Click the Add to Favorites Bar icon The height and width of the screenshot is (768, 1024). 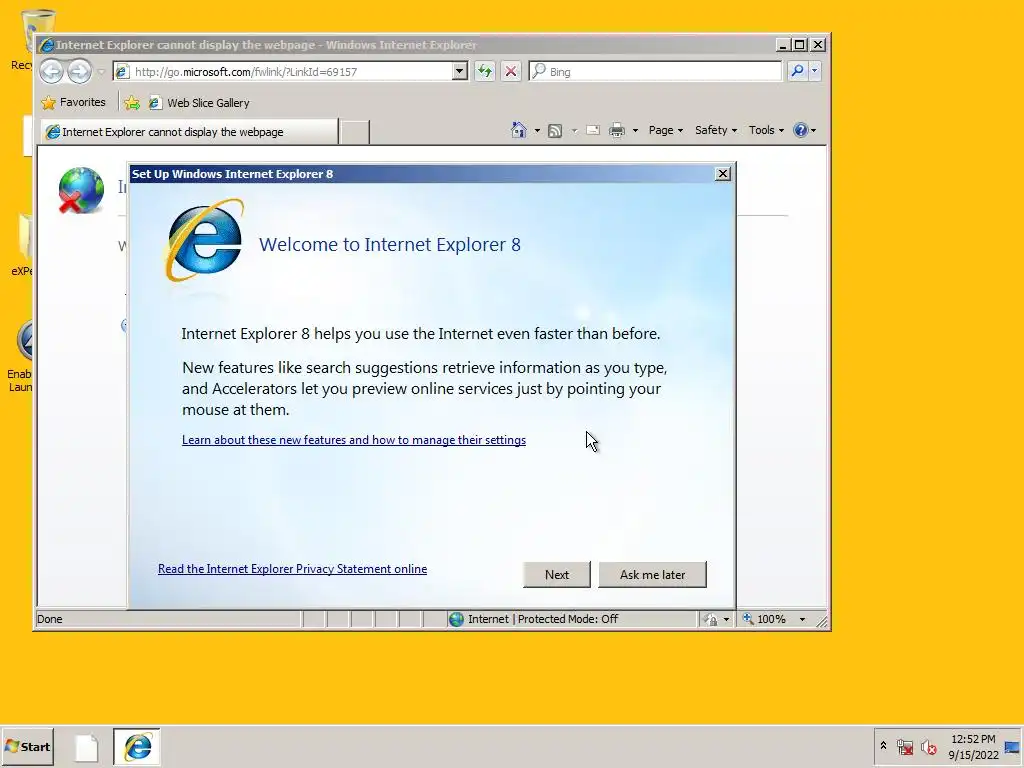132,103
